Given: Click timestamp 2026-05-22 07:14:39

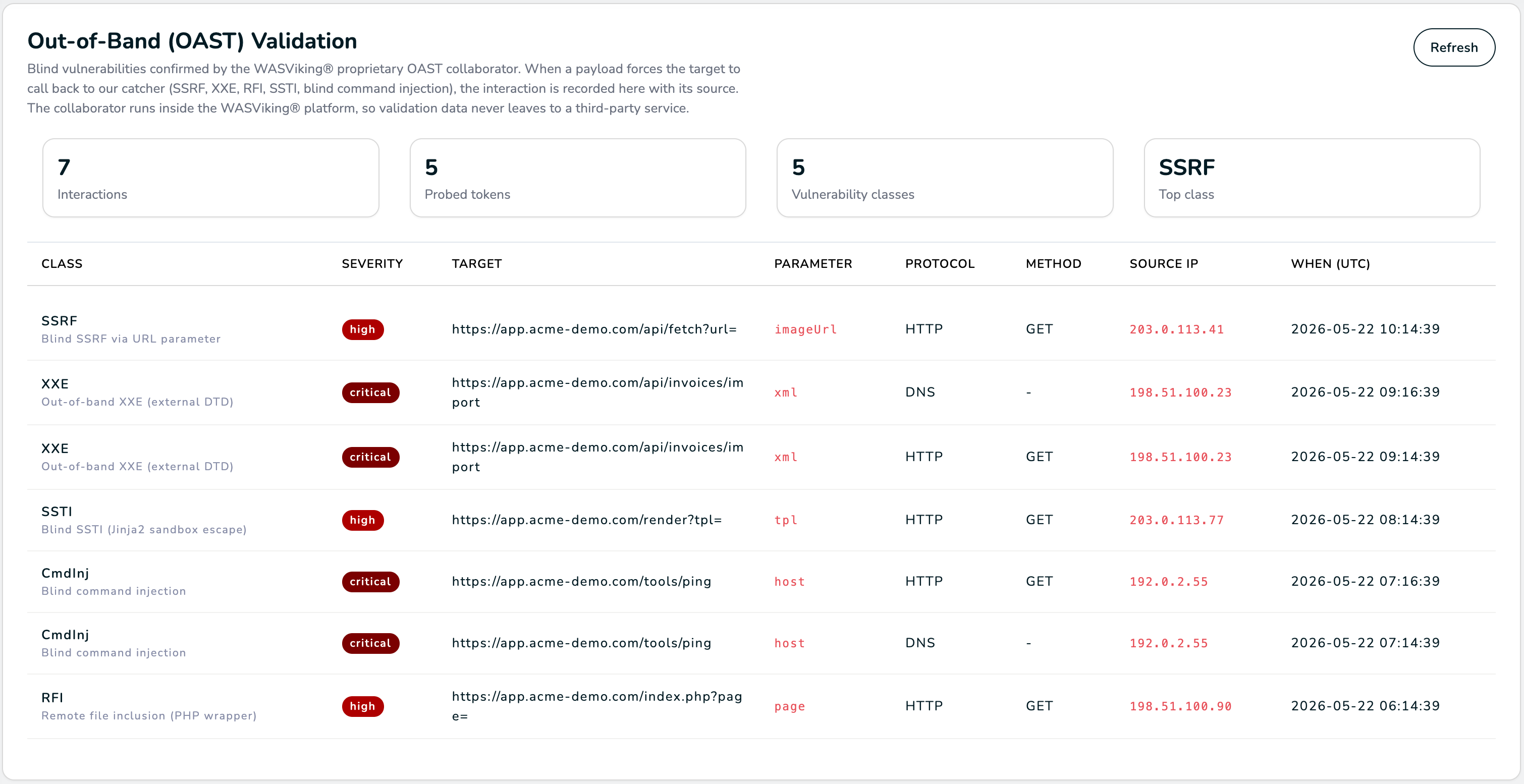Looking at the screenshot, I should tap(1366, 643).
